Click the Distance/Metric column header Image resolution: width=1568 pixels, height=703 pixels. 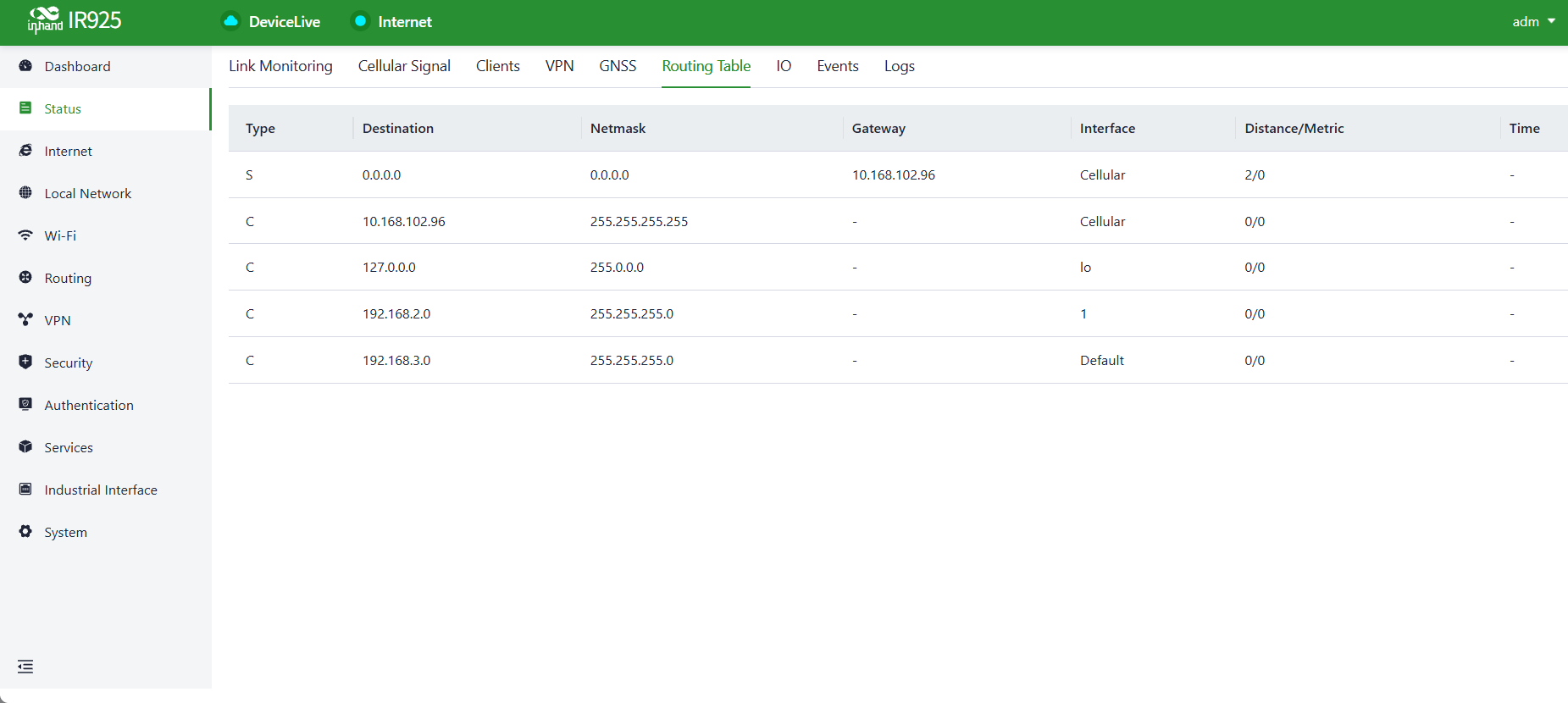click(1294, 129)
